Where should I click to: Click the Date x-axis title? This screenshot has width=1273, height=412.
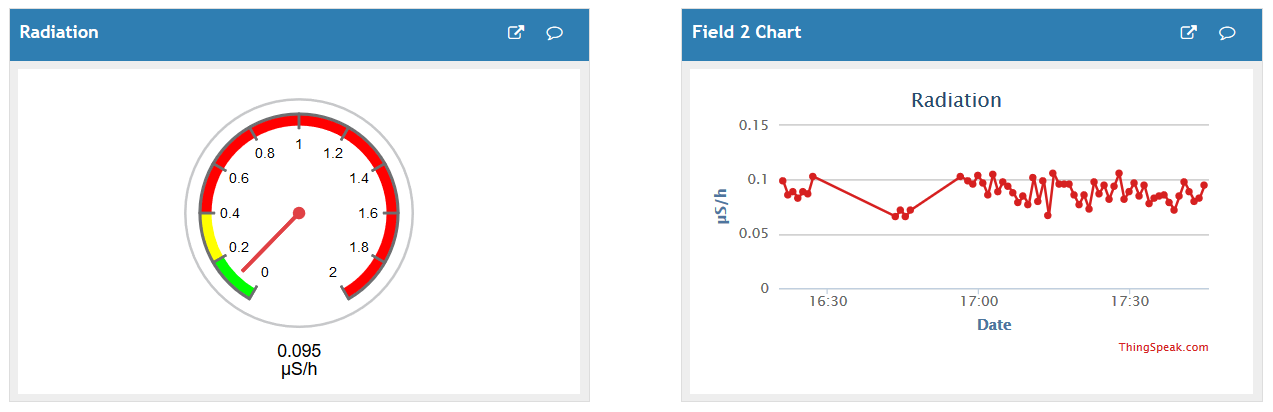tap(993, 324)
